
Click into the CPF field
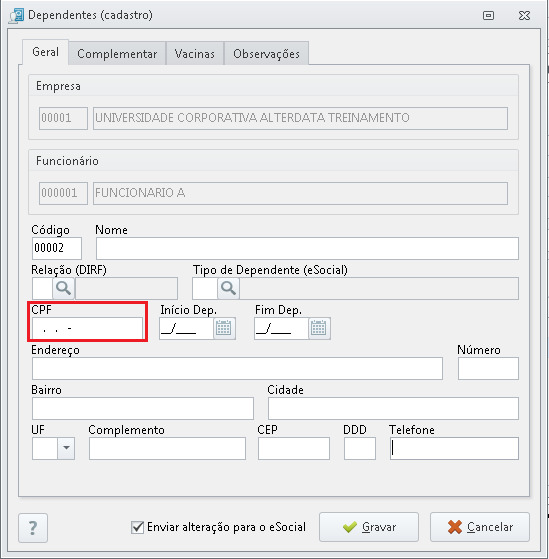coord(87,328)
